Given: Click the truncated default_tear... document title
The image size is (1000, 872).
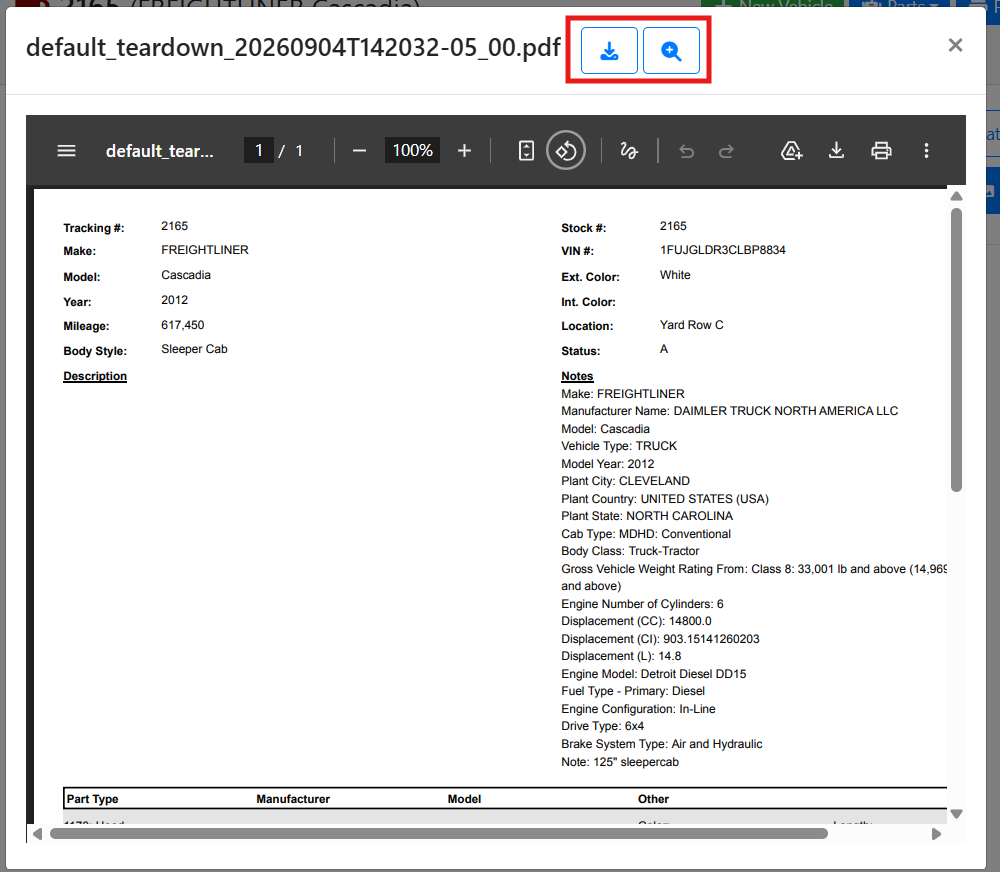Looking at the screenshot, I should (x=159, y=151).
